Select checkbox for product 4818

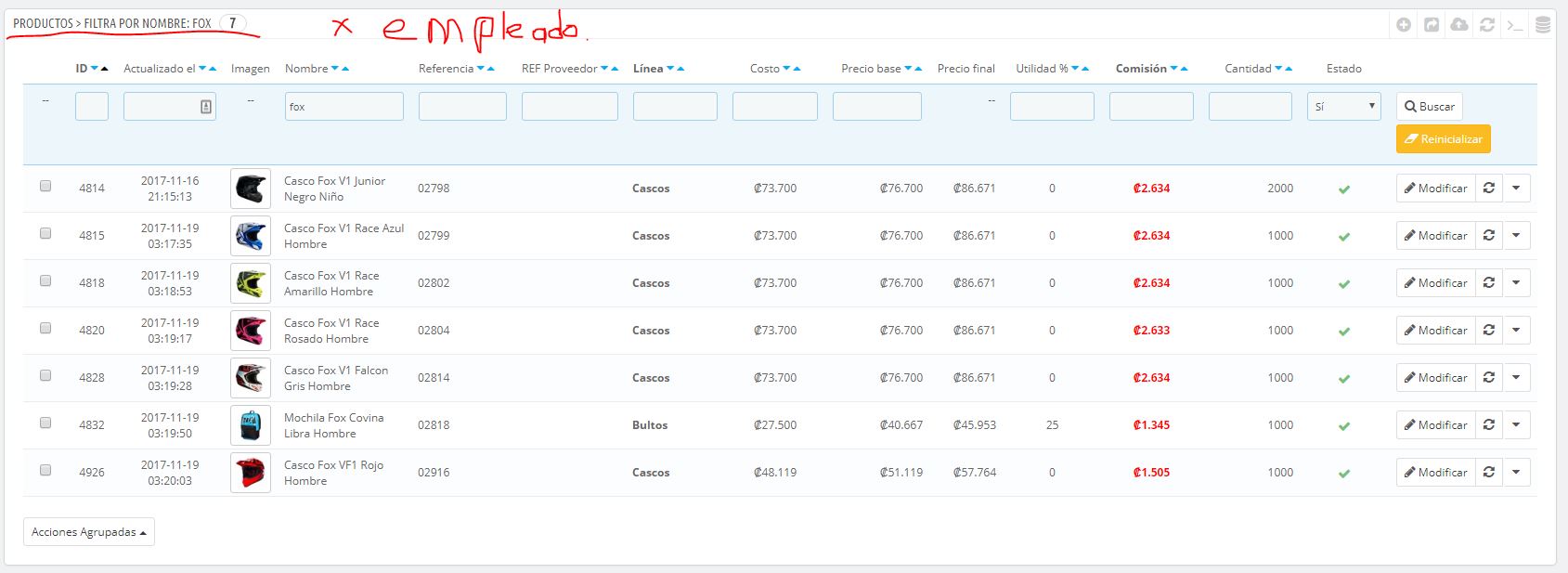[45, 280]
